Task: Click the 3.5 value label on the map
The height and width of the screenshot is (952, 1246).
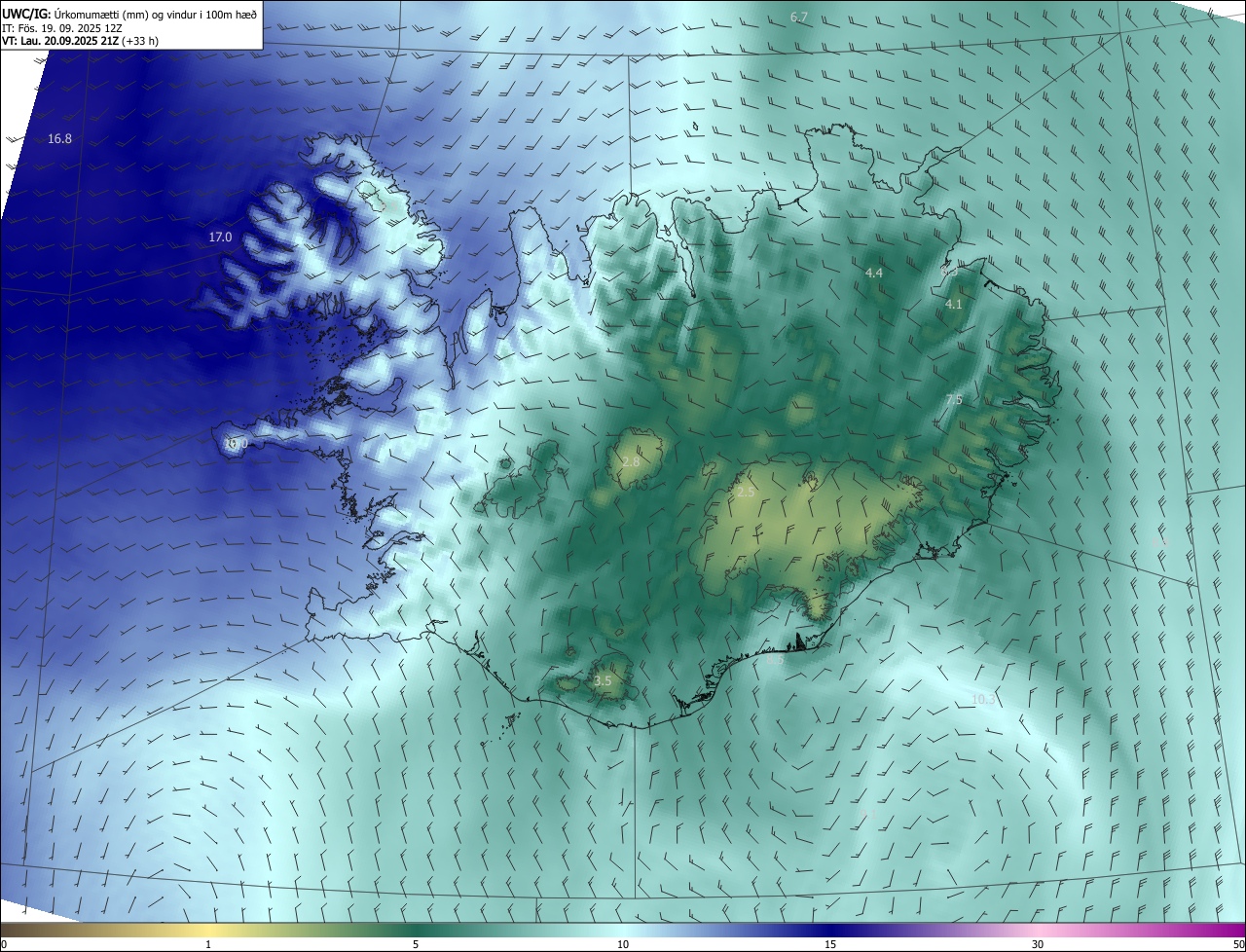Action: pos(603,681)
